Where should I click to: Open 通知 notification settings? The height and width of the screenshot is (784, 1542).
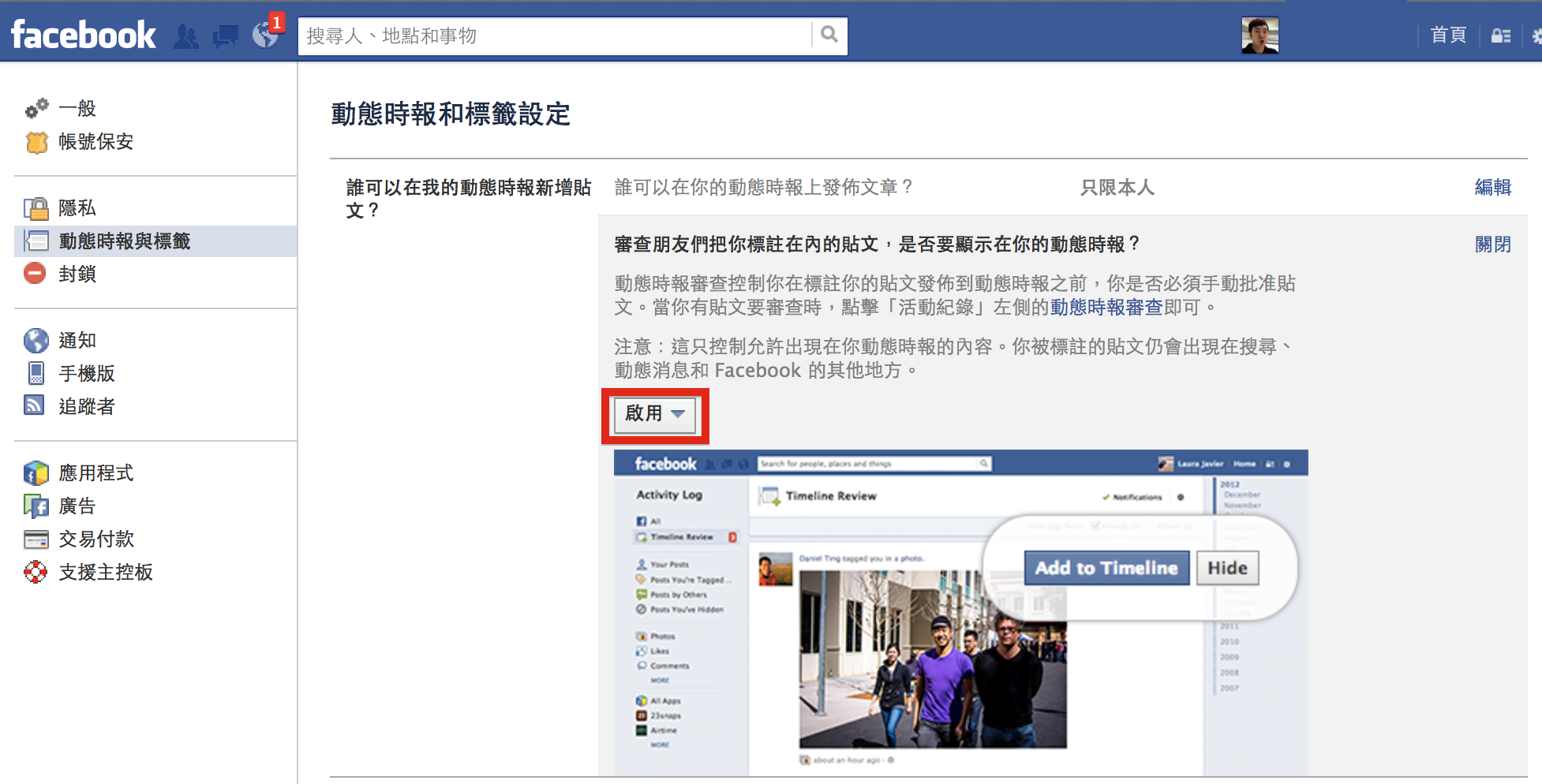coord(77,341)
